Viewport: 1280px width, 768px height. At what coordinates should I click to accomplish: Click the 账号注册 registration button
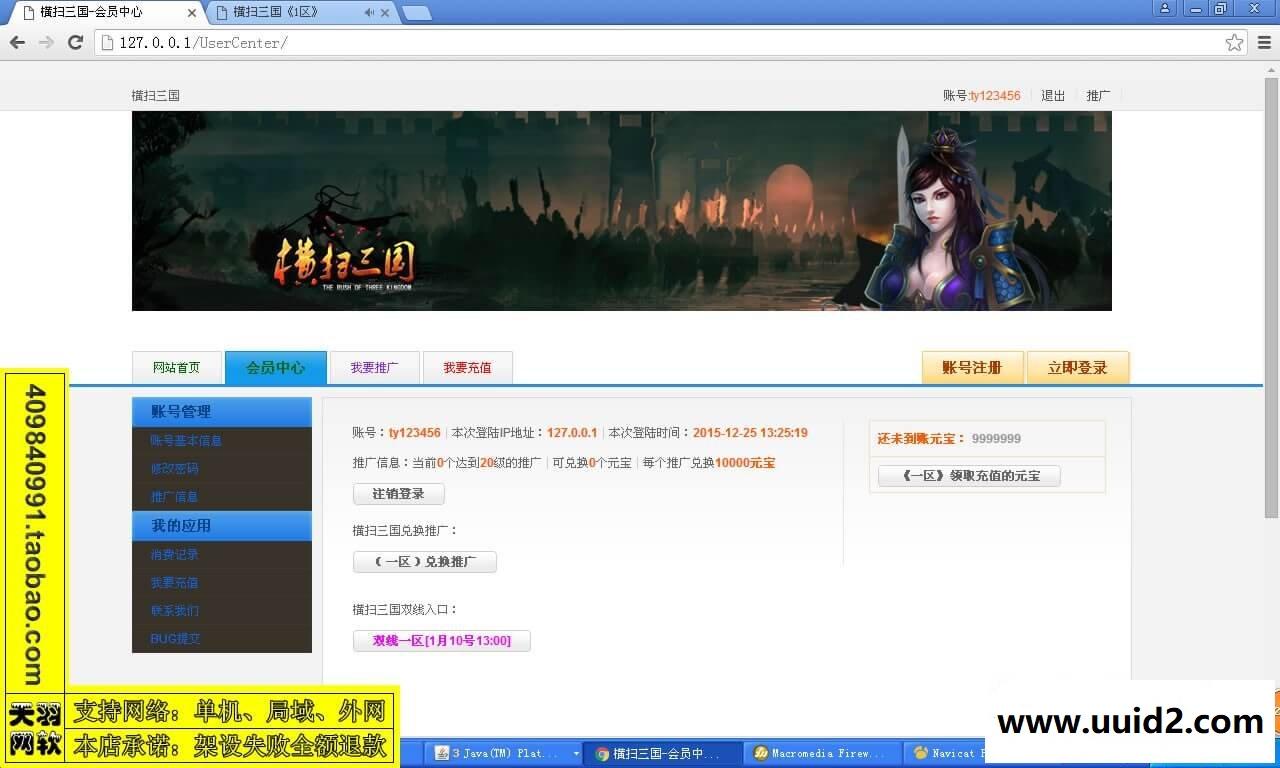tap(972, 367)
